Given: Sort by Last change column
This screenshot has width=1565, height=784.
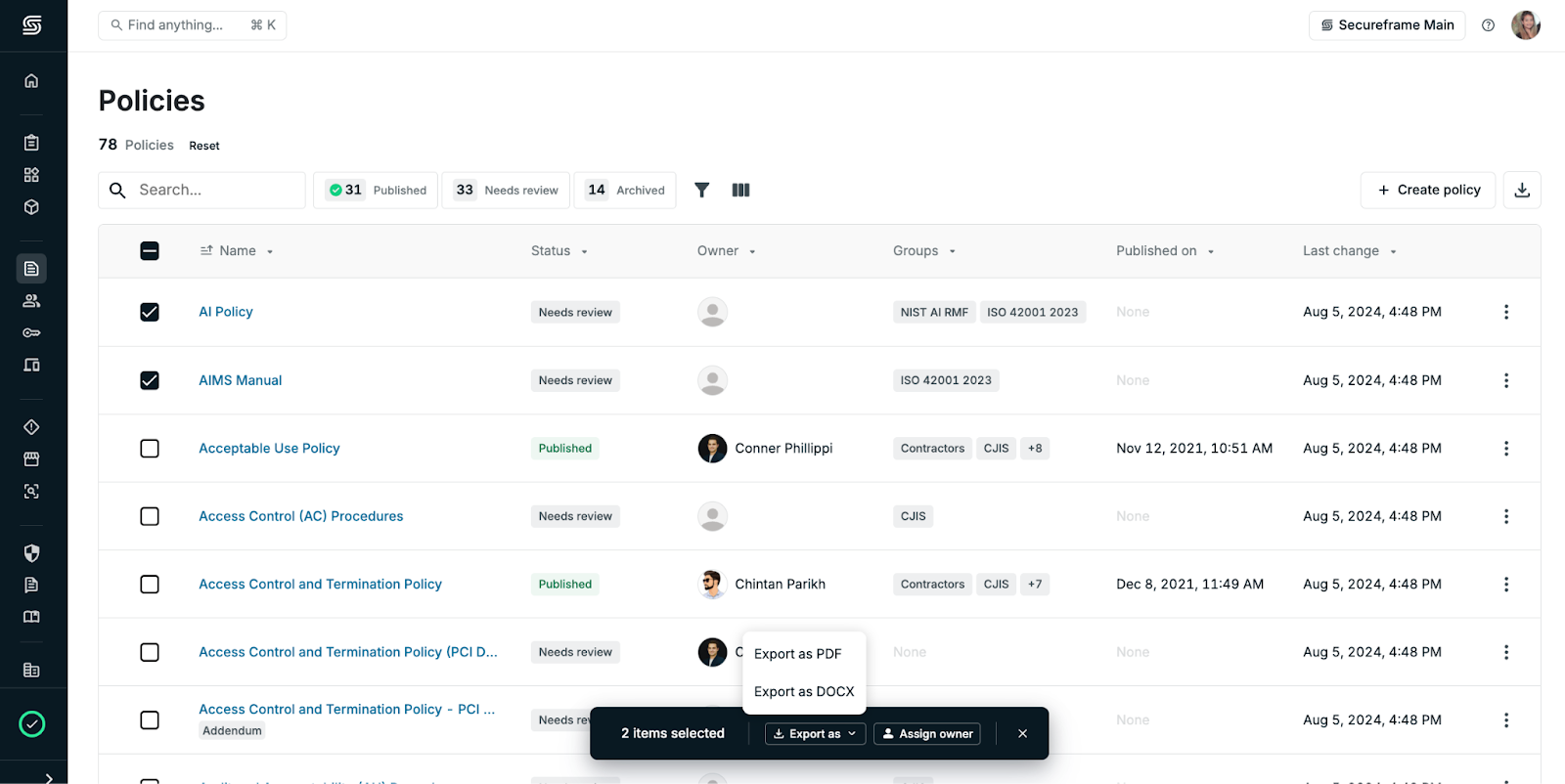Looking at the screenshot, I should click(x=1350, y=251).
